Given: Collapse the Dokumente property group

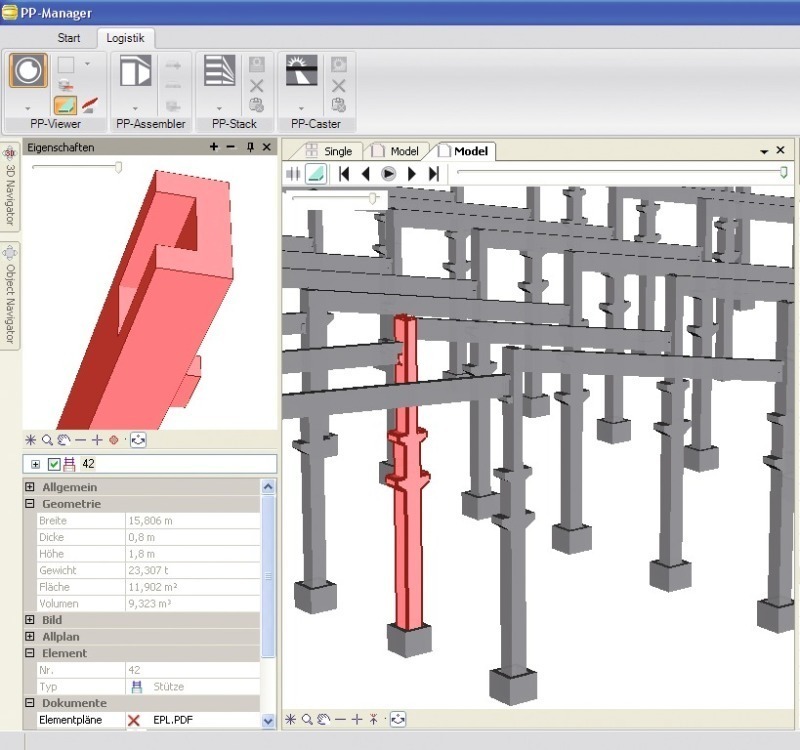Looking at the screenshot, I should pyautogui.click(x=30, y=703).
